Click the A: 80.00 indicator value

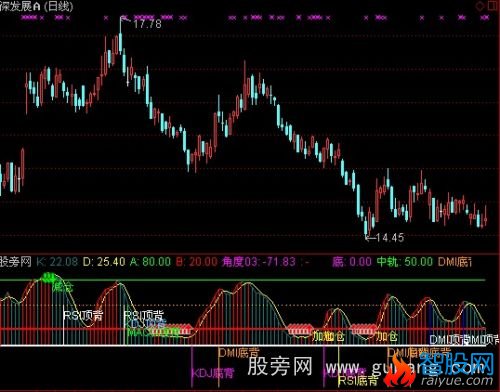coord(150,262)
